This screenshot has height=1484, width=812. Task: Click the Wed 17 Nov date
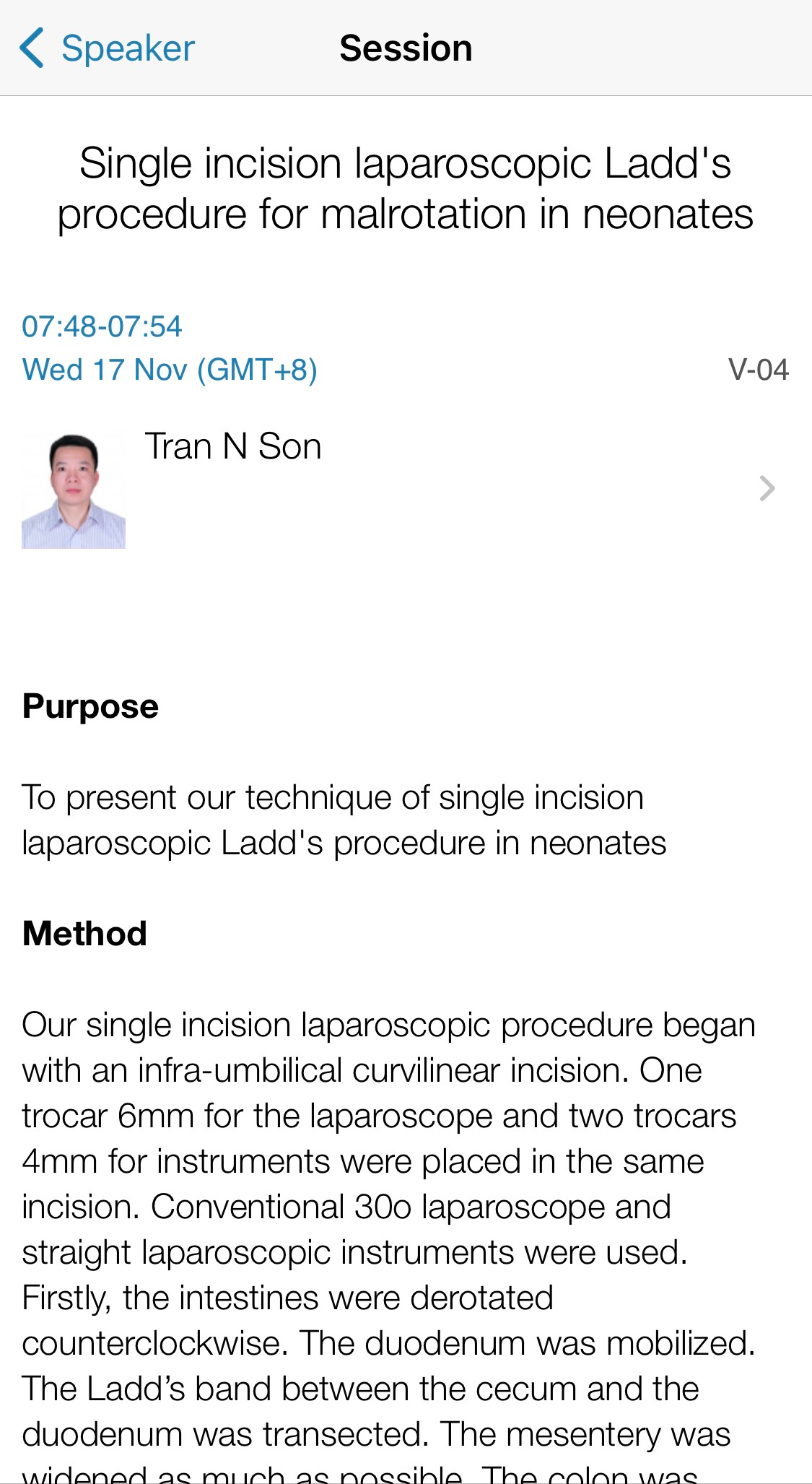point(170,370)
